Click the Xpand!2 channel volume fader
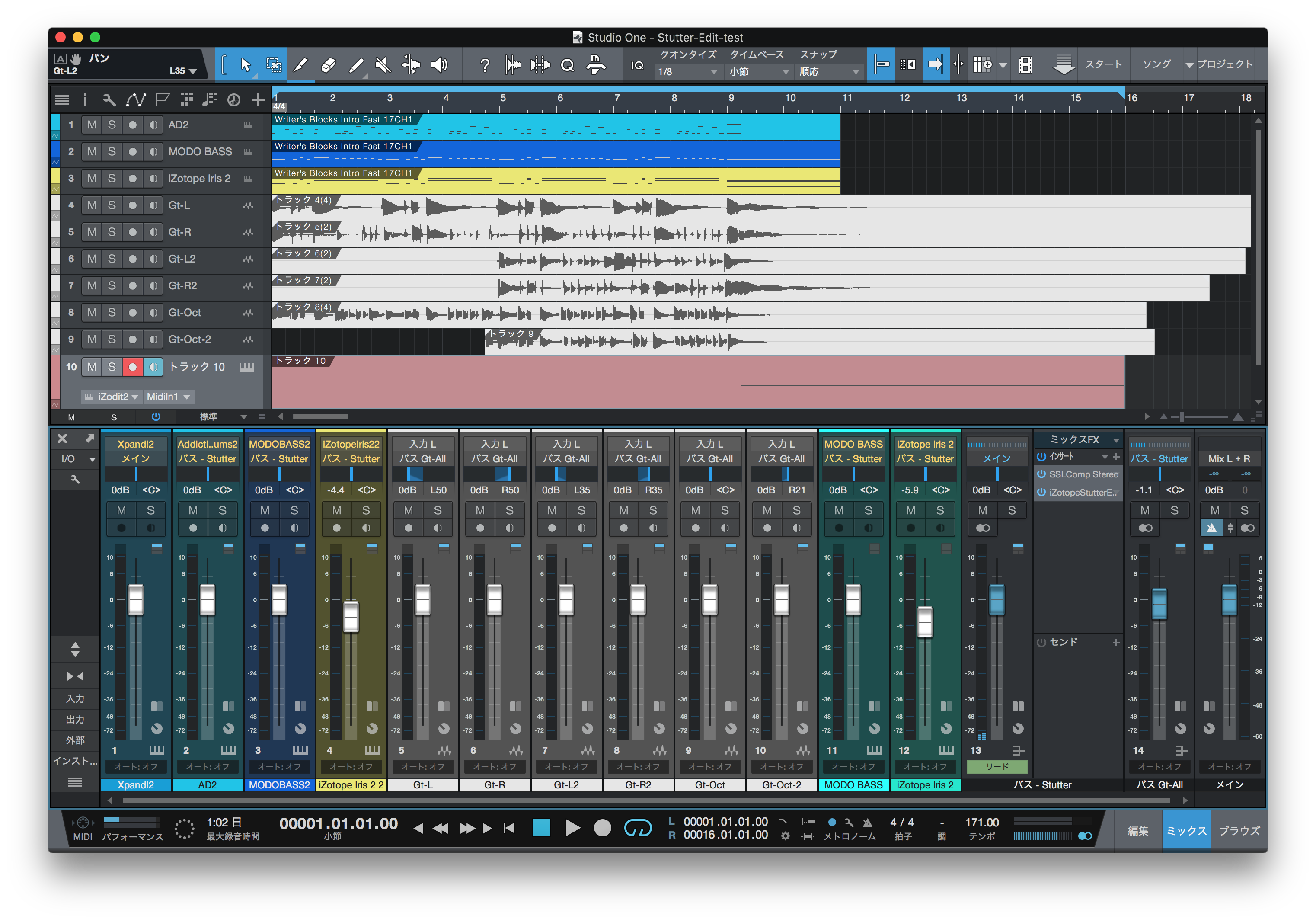 pyautogui.click(x=136, y=600)
